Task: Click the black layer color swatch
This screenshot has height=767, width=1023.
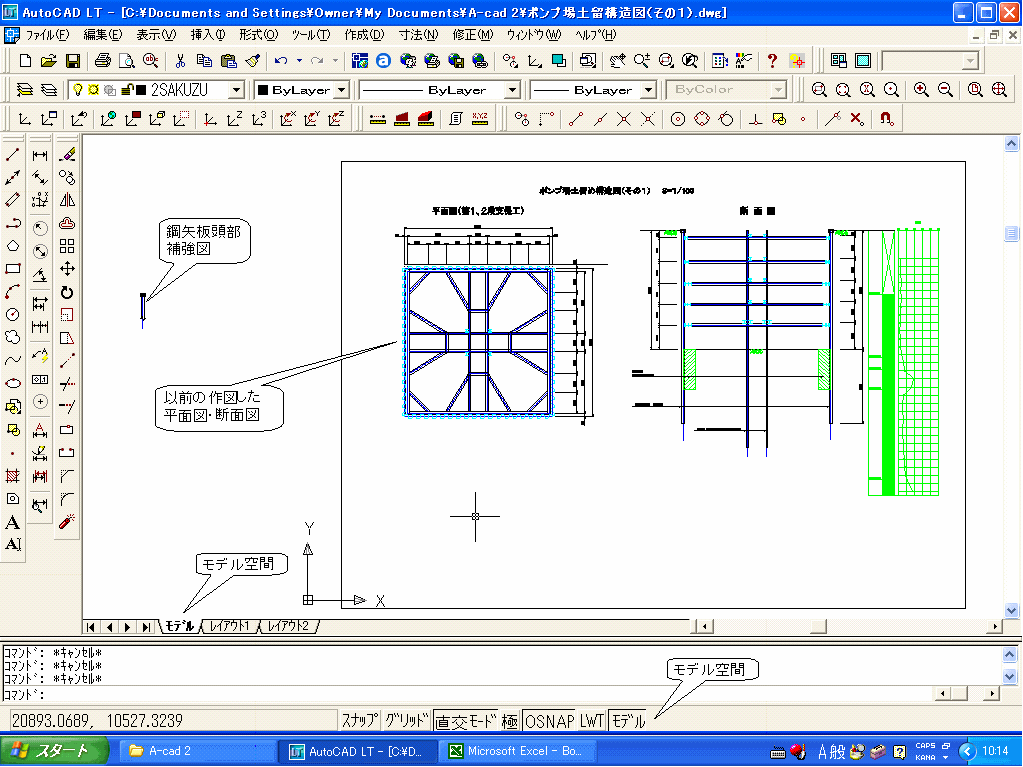Action: coord(141,90)
